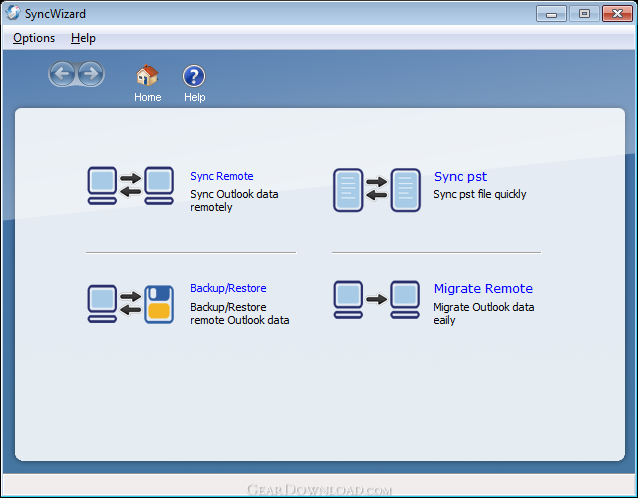The height and width of the screenshot is (498, 638).
Task: Open the Help menu in menu bar
Action: click(83, 38)
